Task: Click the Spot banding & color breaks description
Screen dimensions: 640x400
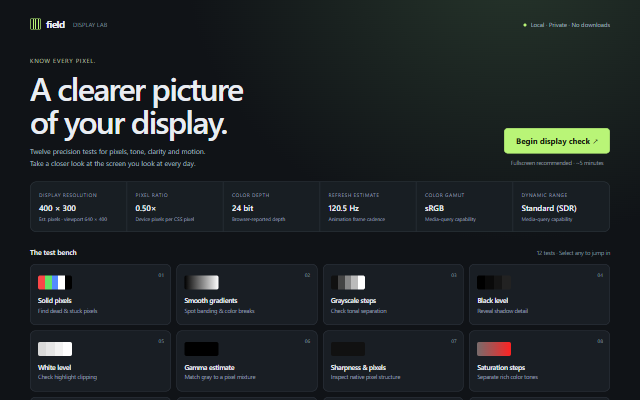Action: point(219,311)
